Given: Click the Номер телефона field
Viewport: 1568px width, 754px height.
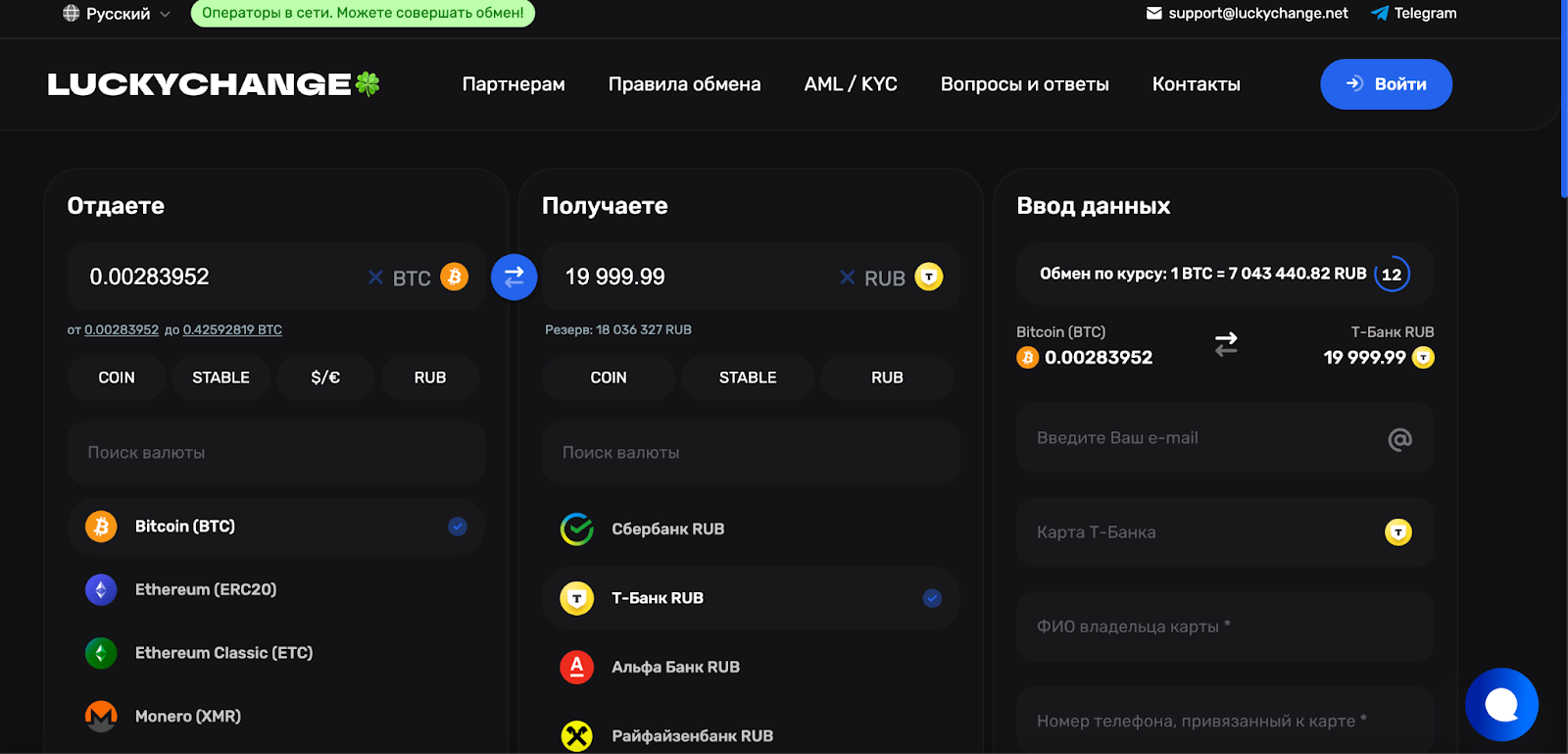Looking at the screenshot, I should 1225,720.
